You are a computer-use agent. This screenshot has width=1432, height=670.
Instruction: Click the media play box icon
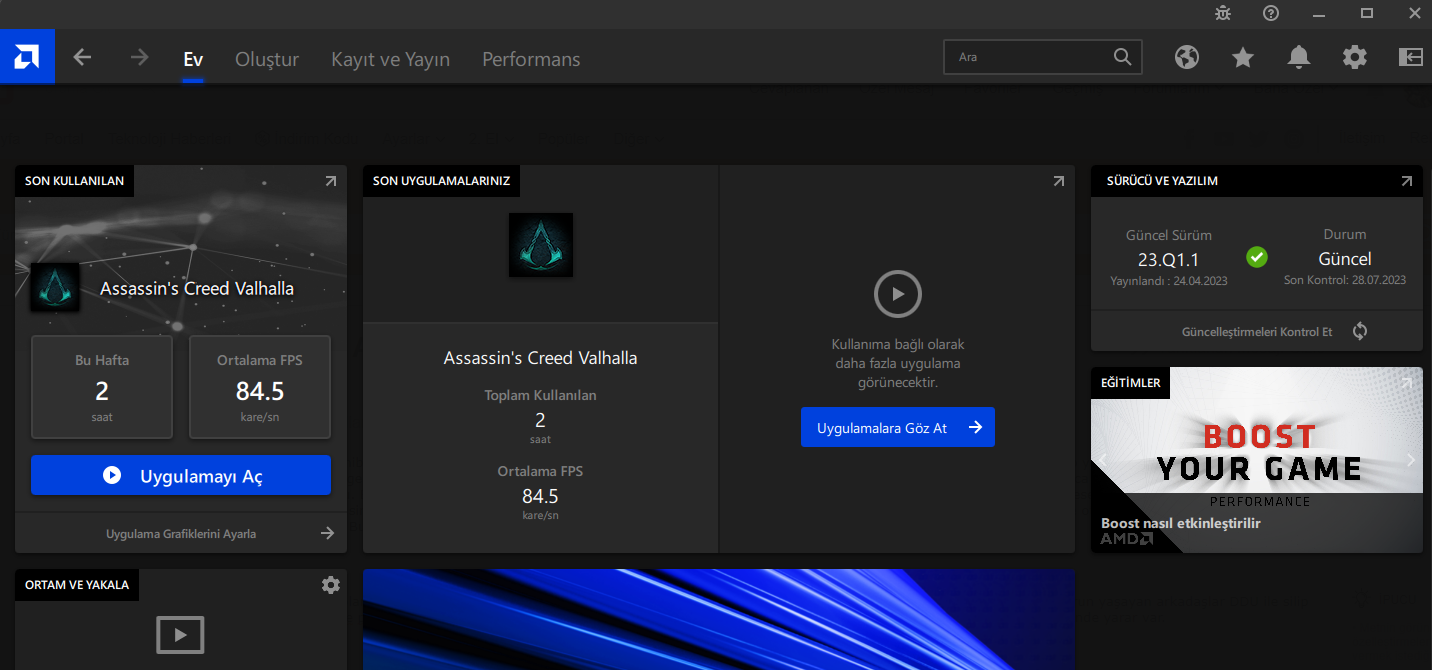[180, 634]
